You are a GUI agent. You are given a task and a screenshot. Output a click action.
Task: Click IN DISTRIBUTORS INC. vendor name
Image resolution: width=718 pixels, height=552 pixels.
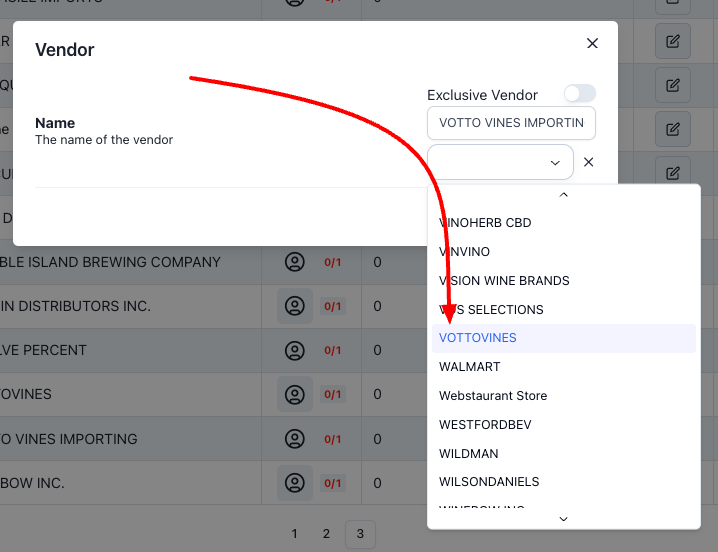point(75,306)
